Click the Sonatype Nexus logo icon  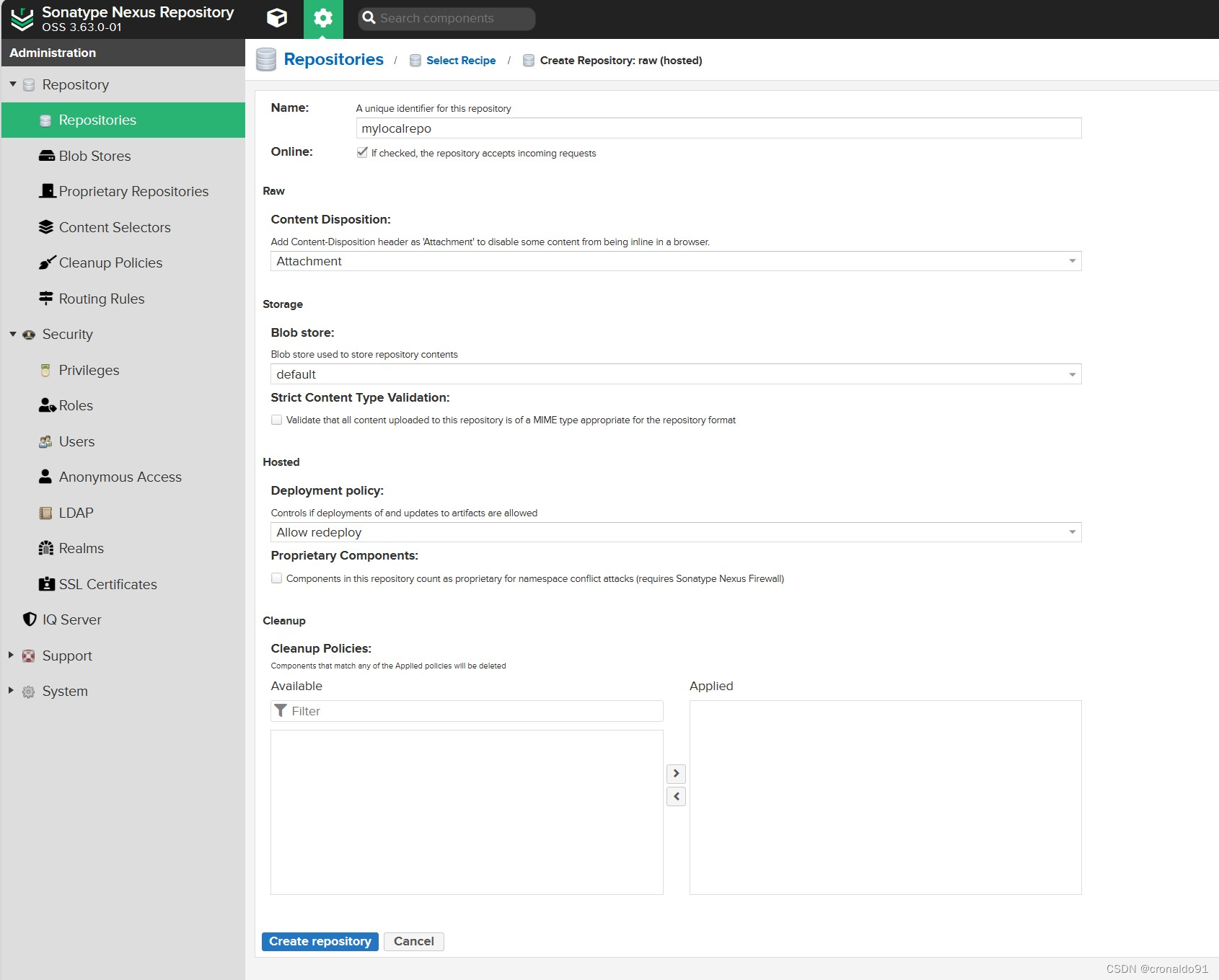click(x=22, y=19)
